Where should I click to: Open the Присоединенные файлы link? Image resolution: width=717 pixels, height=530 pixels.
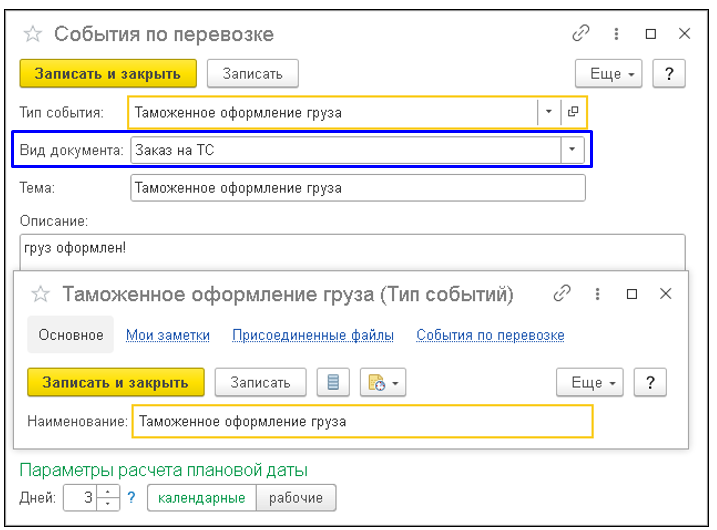click(313, 335)
